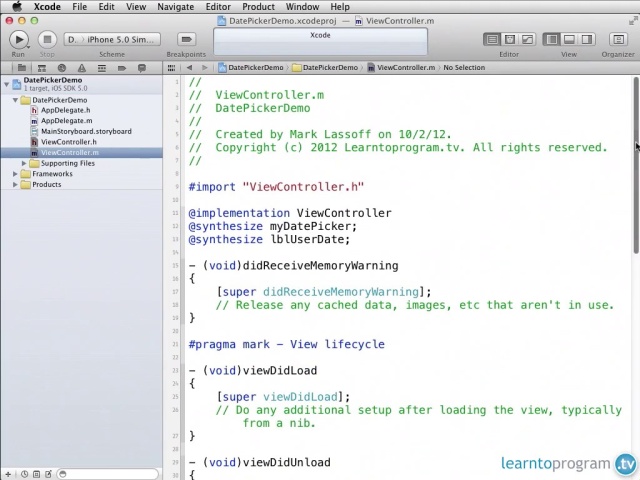Click '- (void)viewDidLoad' method line
640x480 pixels.
pos(253,371)
